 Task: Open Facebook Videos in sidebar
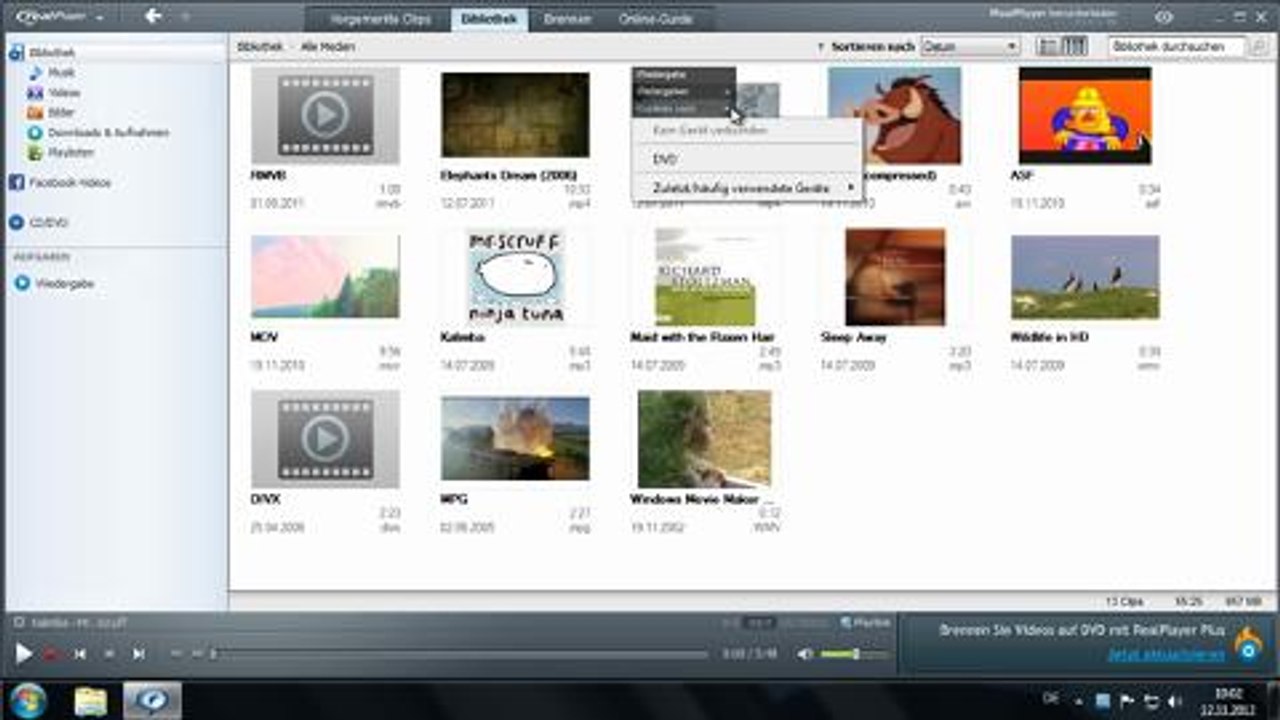click(x=60, y=183)
